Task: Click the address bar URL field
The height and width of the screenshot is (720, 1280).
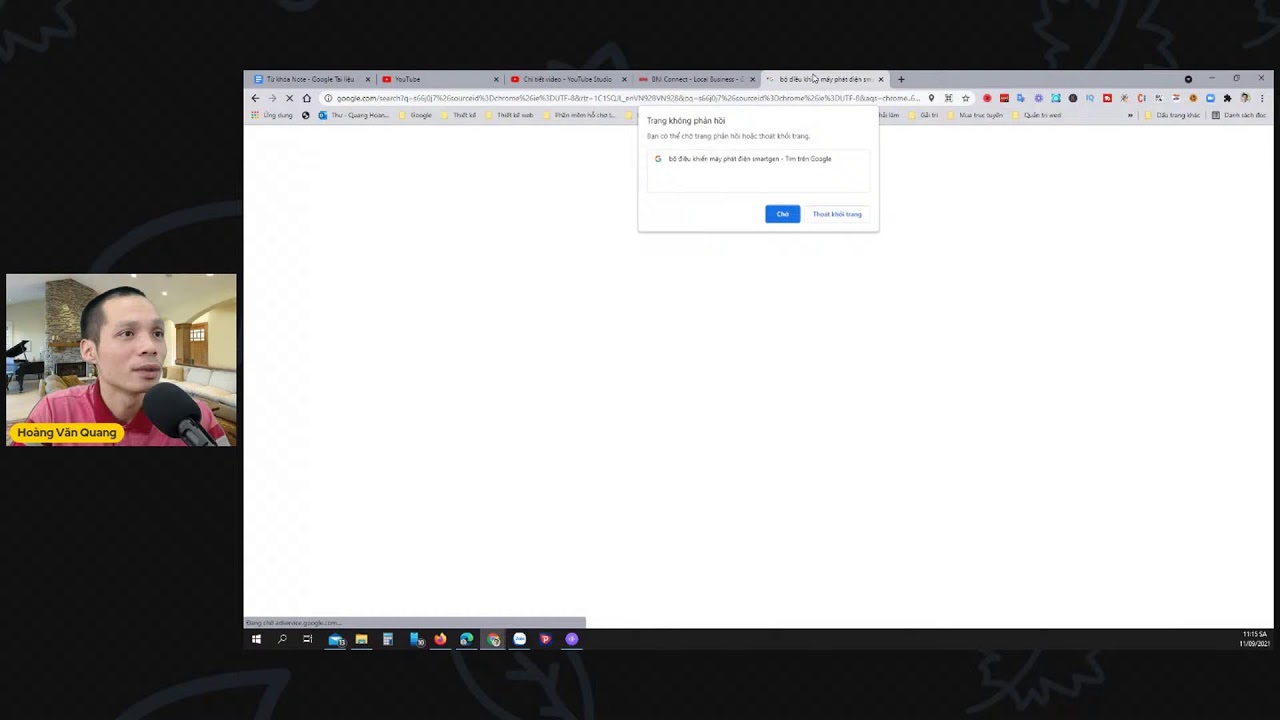Action: point(627,98)
